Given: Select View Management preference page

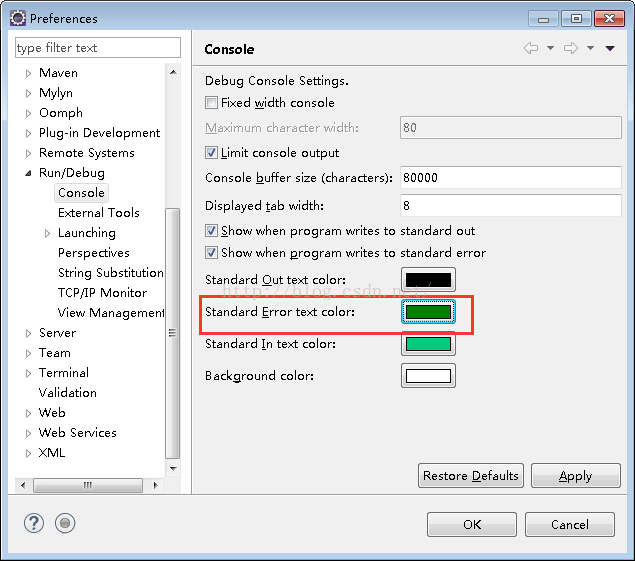Looking at the screenshot, I should pyautogui.click(x=111, y=312).
